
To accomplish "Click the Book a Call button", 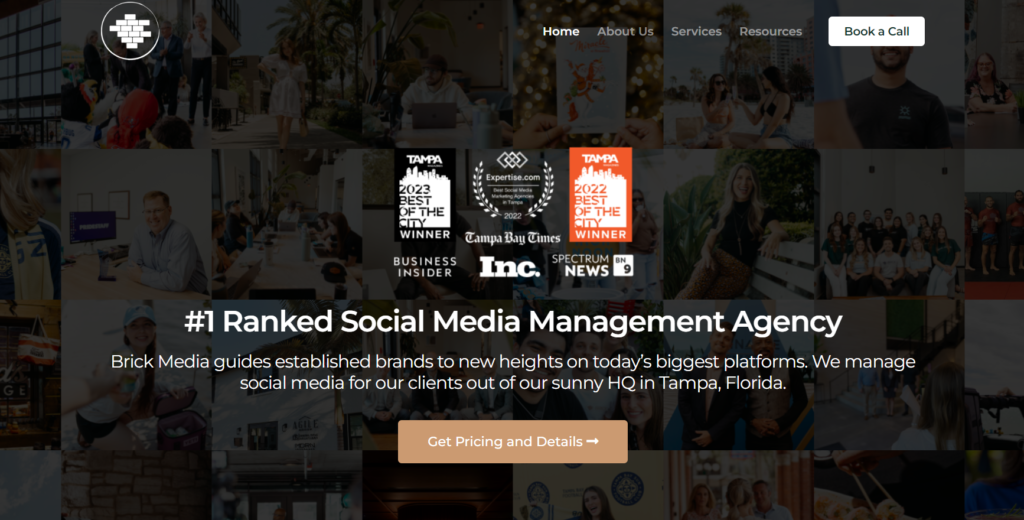I will click(876, 31).
